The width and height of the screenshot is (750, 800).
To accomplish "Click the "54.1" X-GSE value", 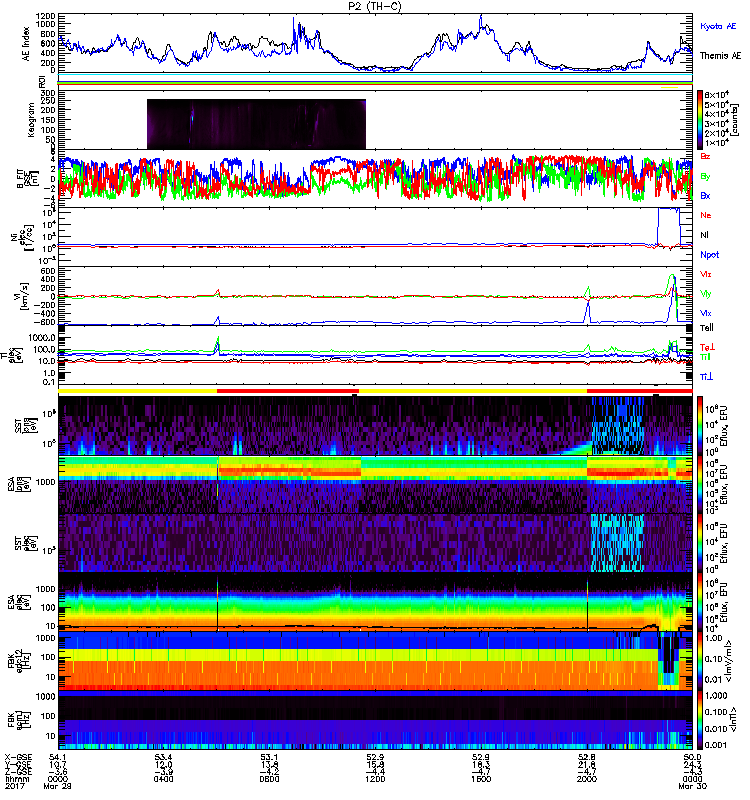I will tap(58, 758).
